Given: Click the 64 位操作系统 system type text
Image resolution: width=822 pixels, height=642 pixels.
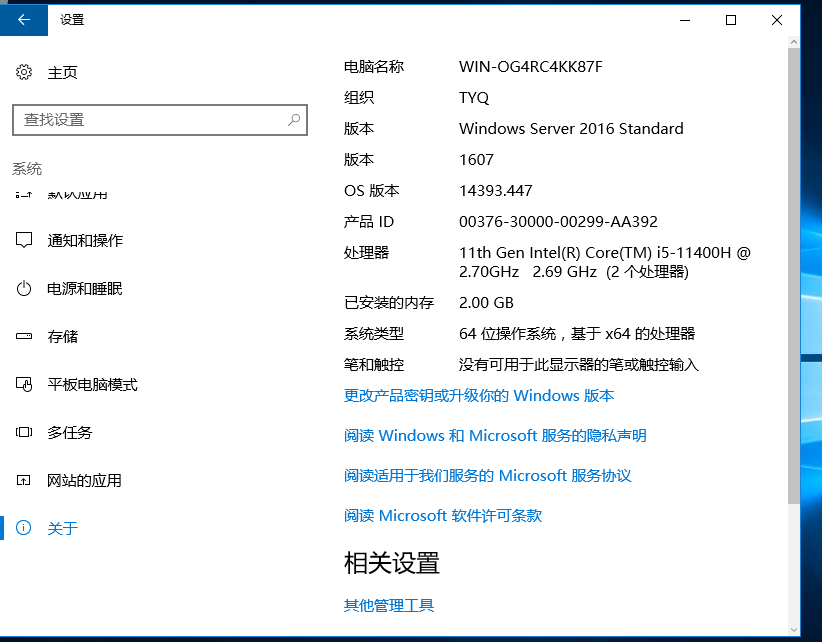Looking at the screenshot, I should (x=577, y=334).
